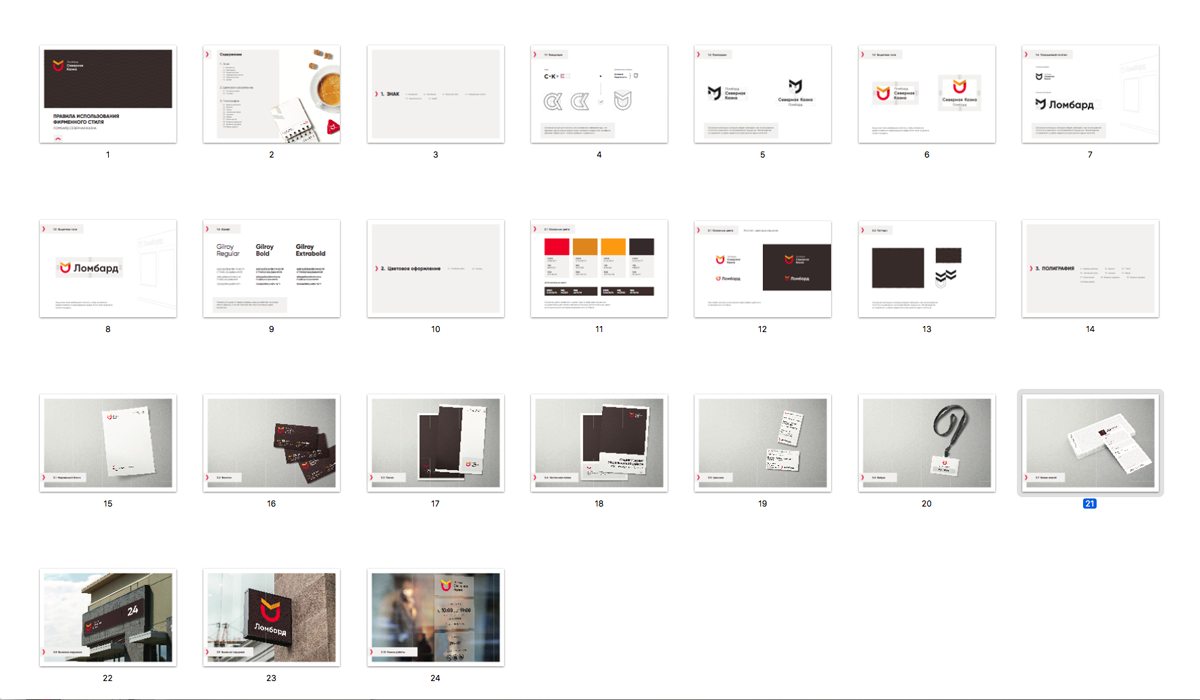Screen dimensions: 1200x700
Task: Open the contents slide with the coffee cup
Action: coord(271,94)
